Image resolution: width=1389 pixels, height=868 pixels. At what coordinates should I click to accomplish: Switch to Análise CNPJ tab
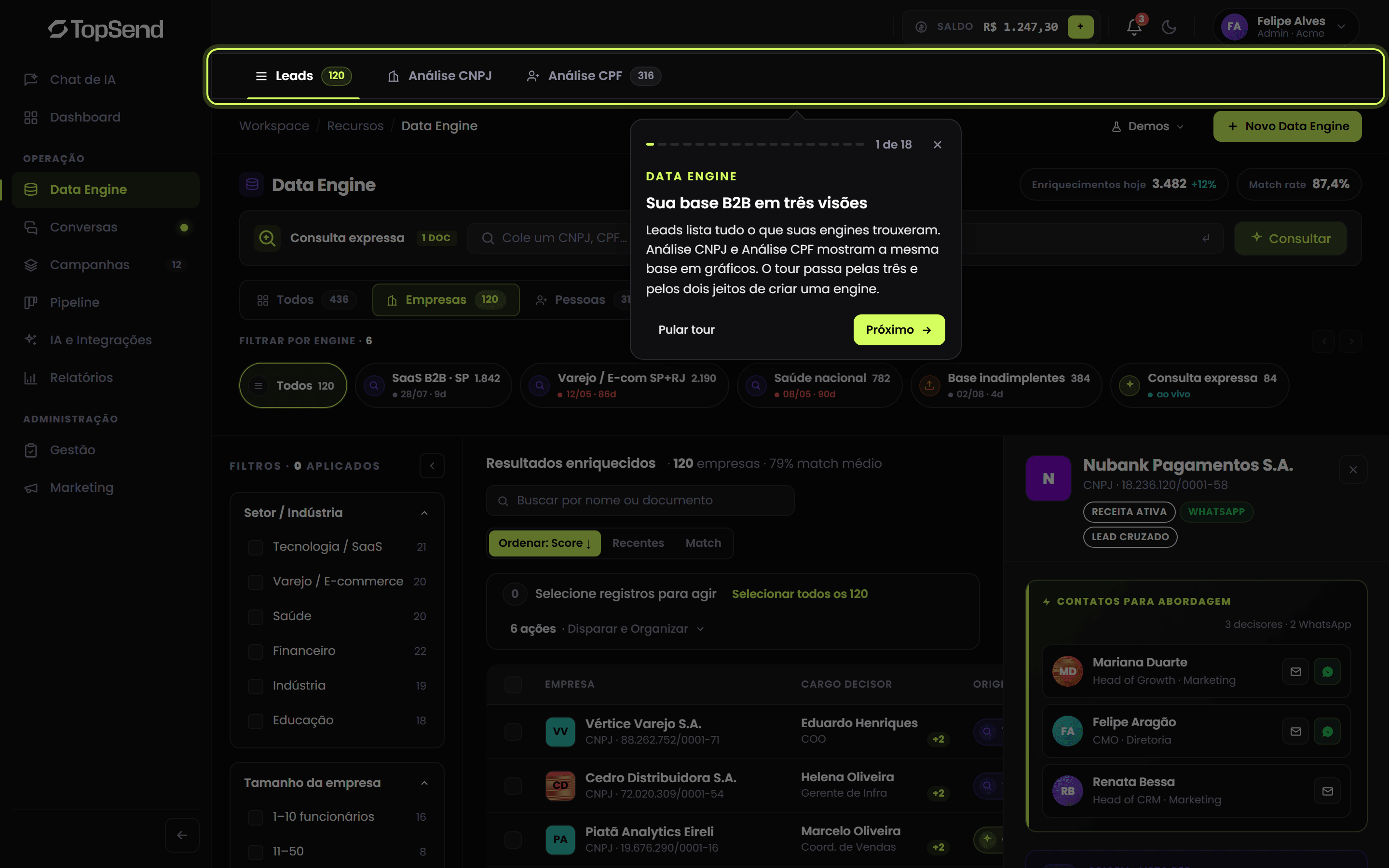click(x=440, y=76)
